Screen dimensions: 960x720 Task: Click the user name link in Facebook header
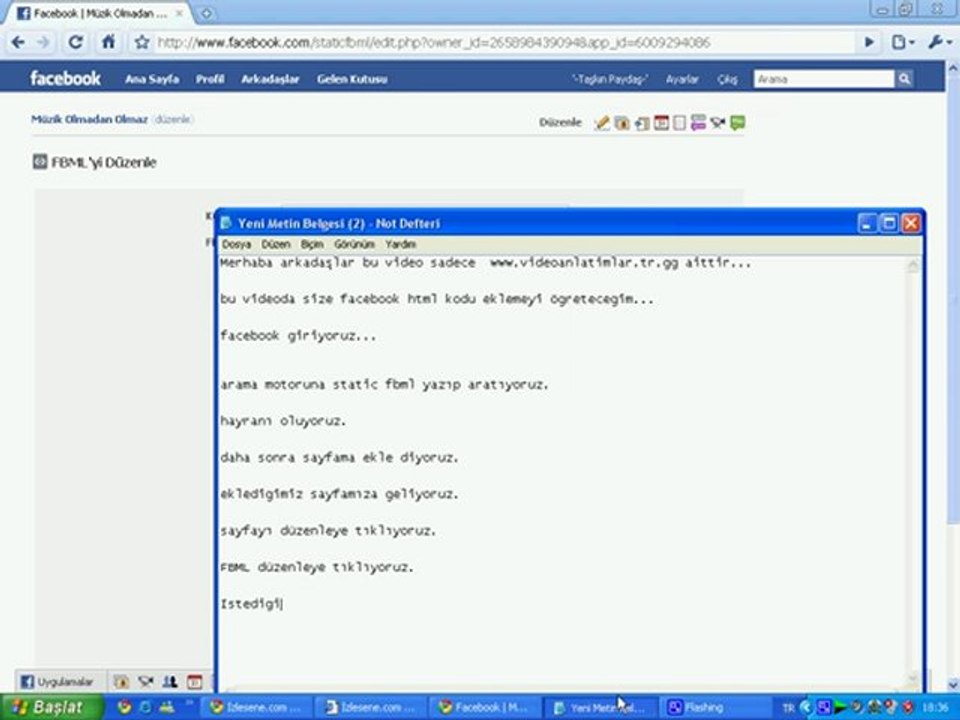[610, 79]
